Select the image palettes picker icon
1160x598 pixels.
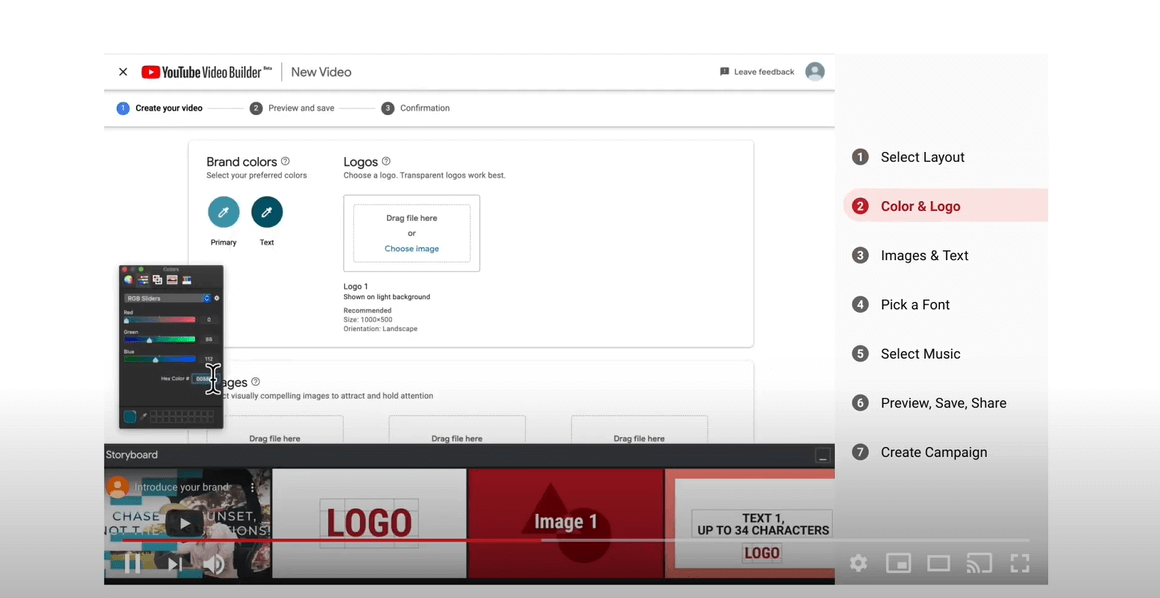tap(172, 280)
